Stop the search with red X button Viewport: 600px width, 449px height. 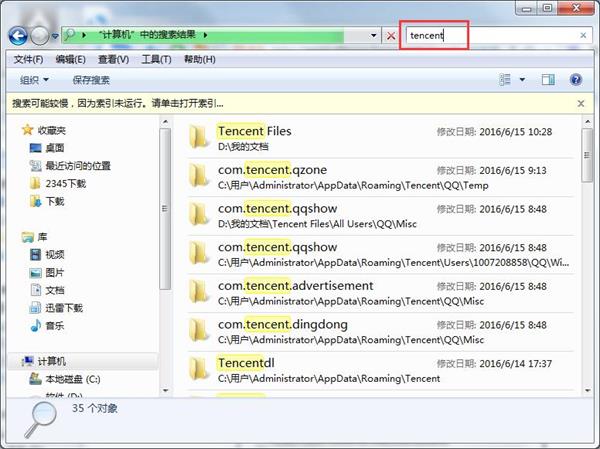(x=391, y=36)
